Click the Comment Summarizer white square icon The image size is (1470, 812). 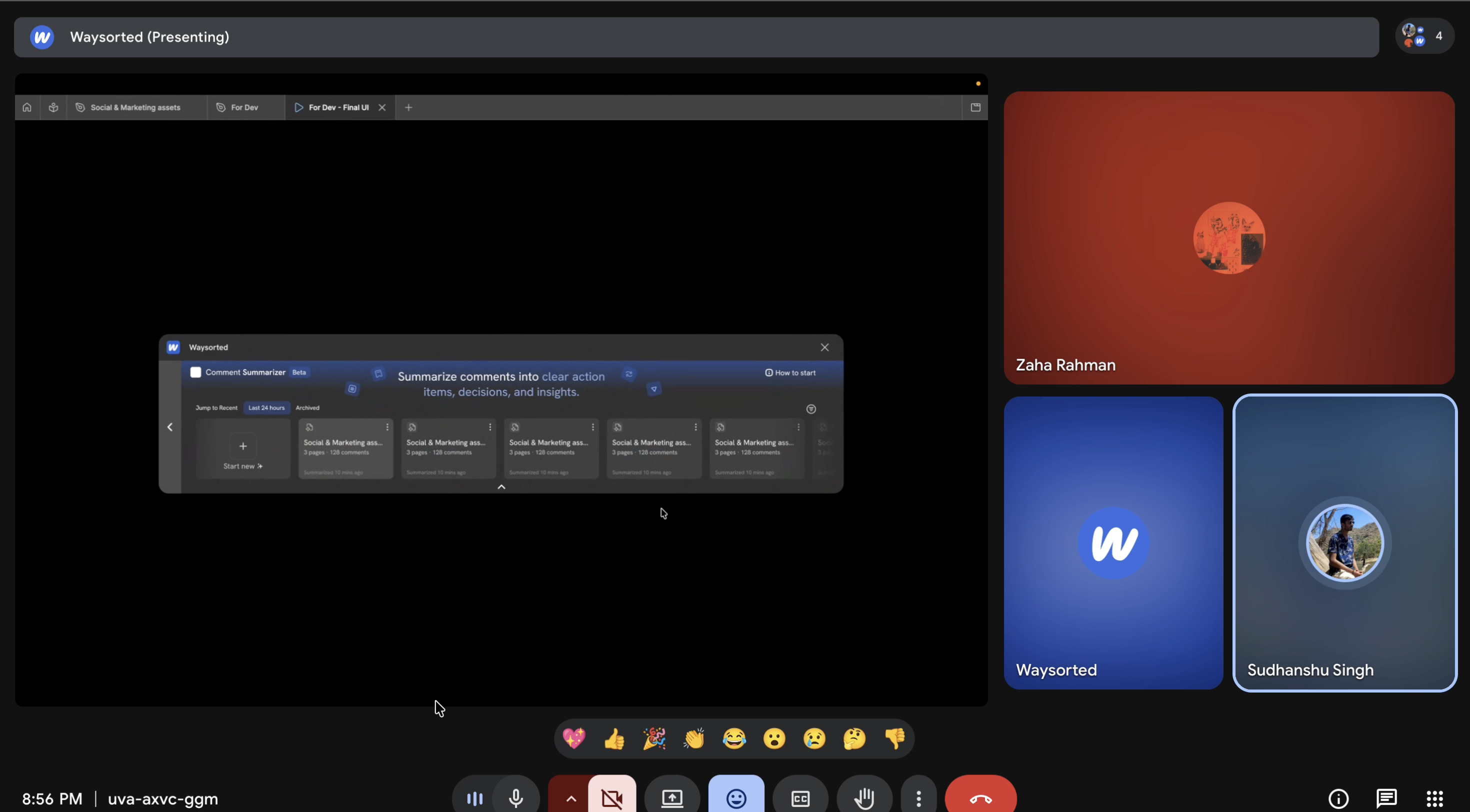(x=195, y=372)
